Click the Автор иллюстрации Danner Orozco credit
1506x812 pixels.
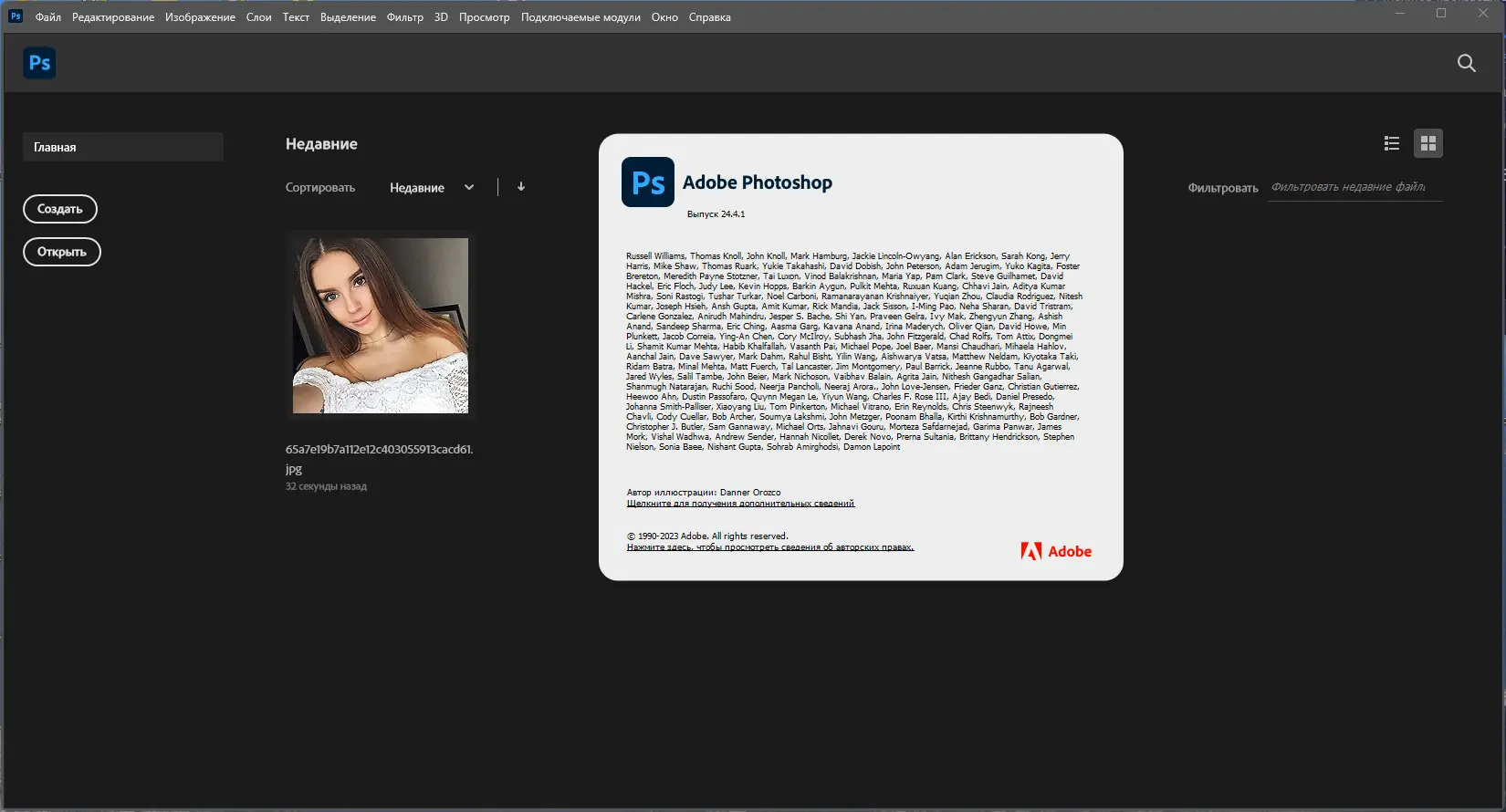pos(704,493)
